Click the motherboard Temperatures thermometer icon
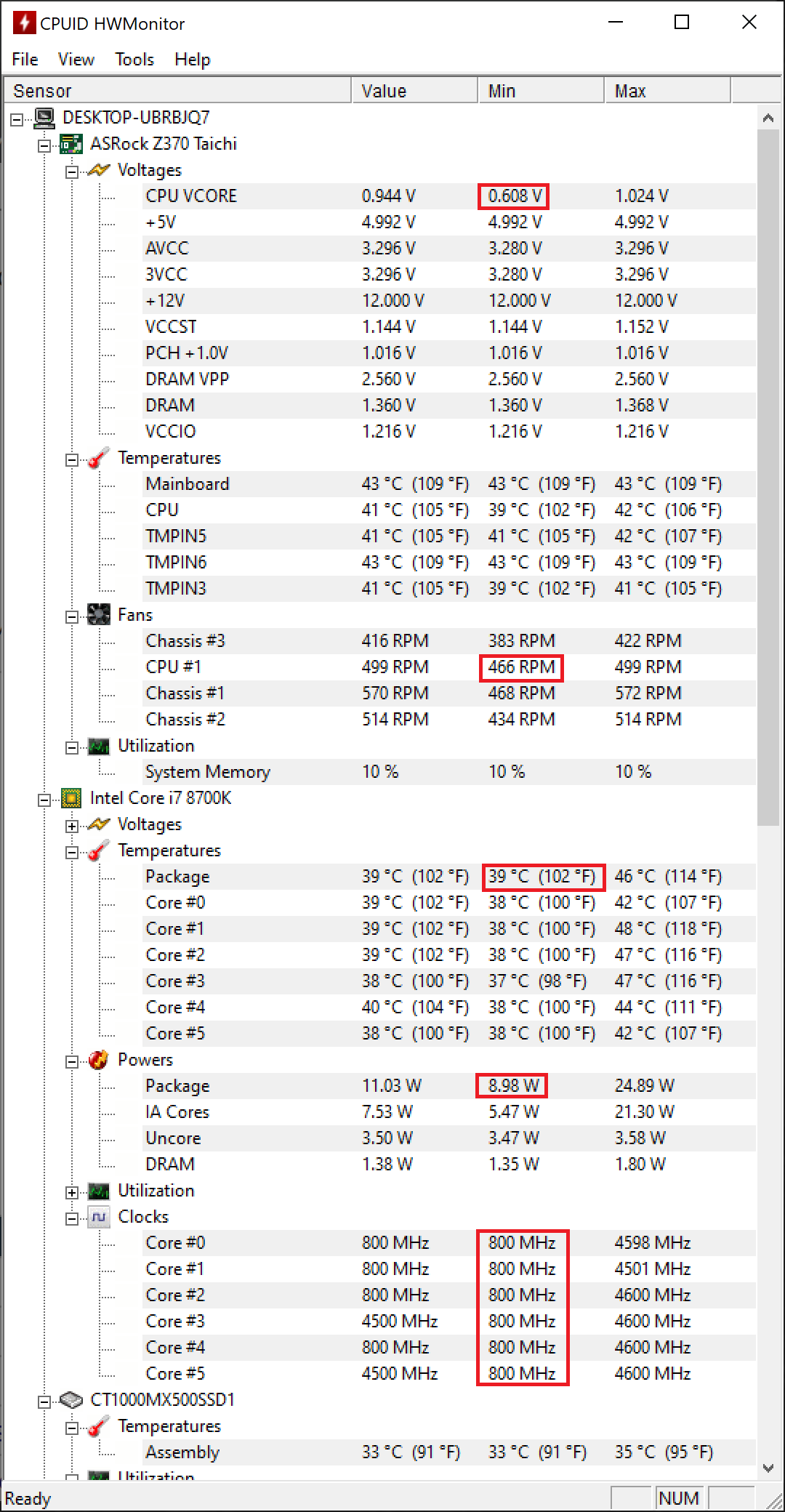Screen dimensions: 785x1512 99,458
